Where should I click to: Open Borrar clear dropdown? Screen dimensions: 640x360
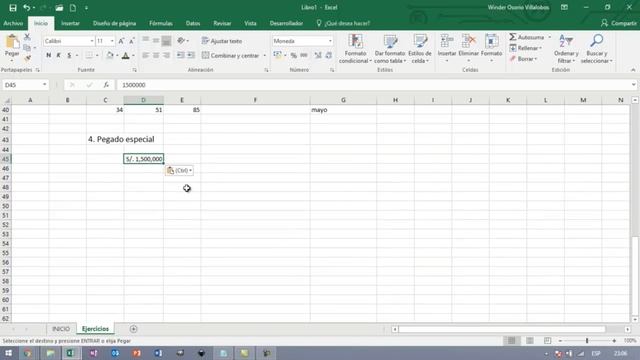pyautogui.click(x=523, y=59)
